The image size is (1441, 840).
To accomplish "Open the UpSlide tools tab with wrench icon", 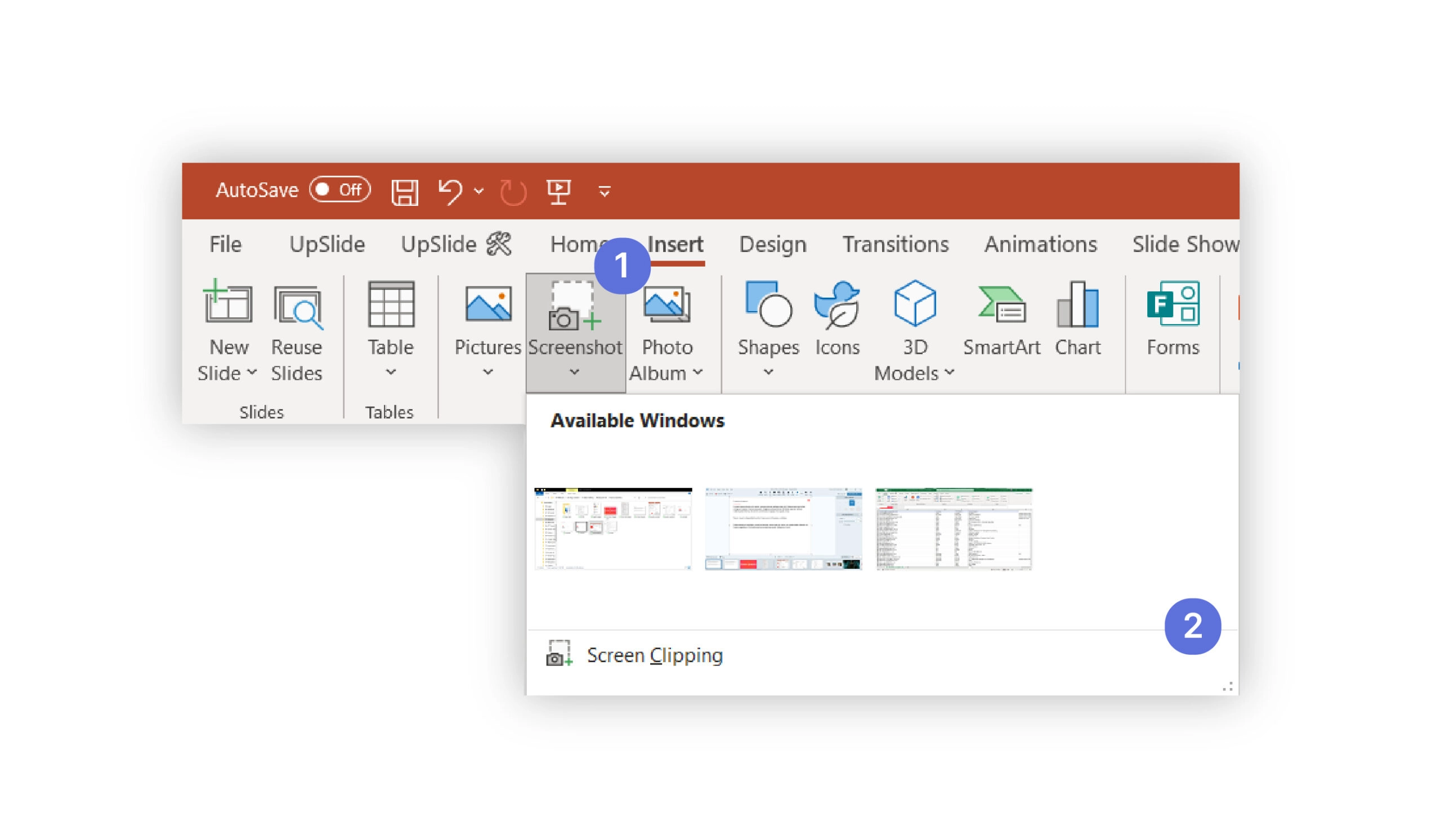I will pyautogui.click(x=457, y=245).
